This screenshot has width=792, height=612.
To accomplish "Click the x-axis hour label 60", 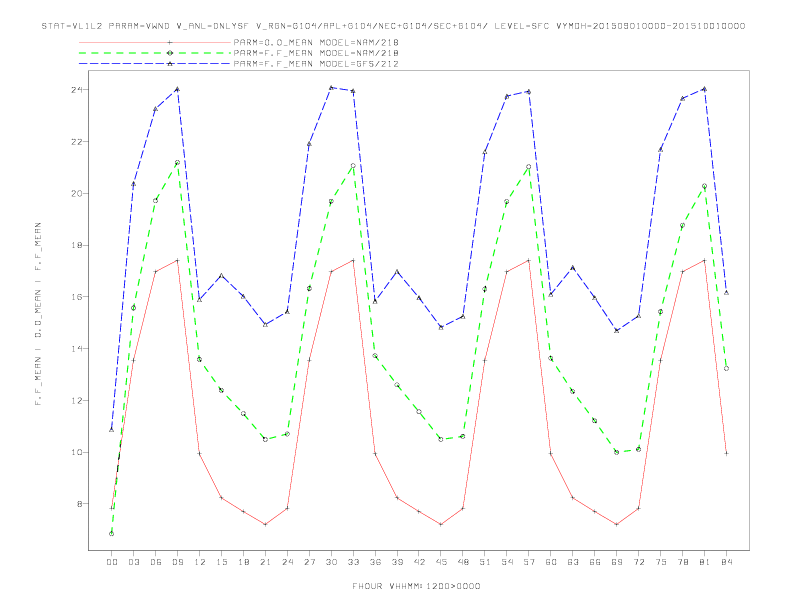I will 551,562.
